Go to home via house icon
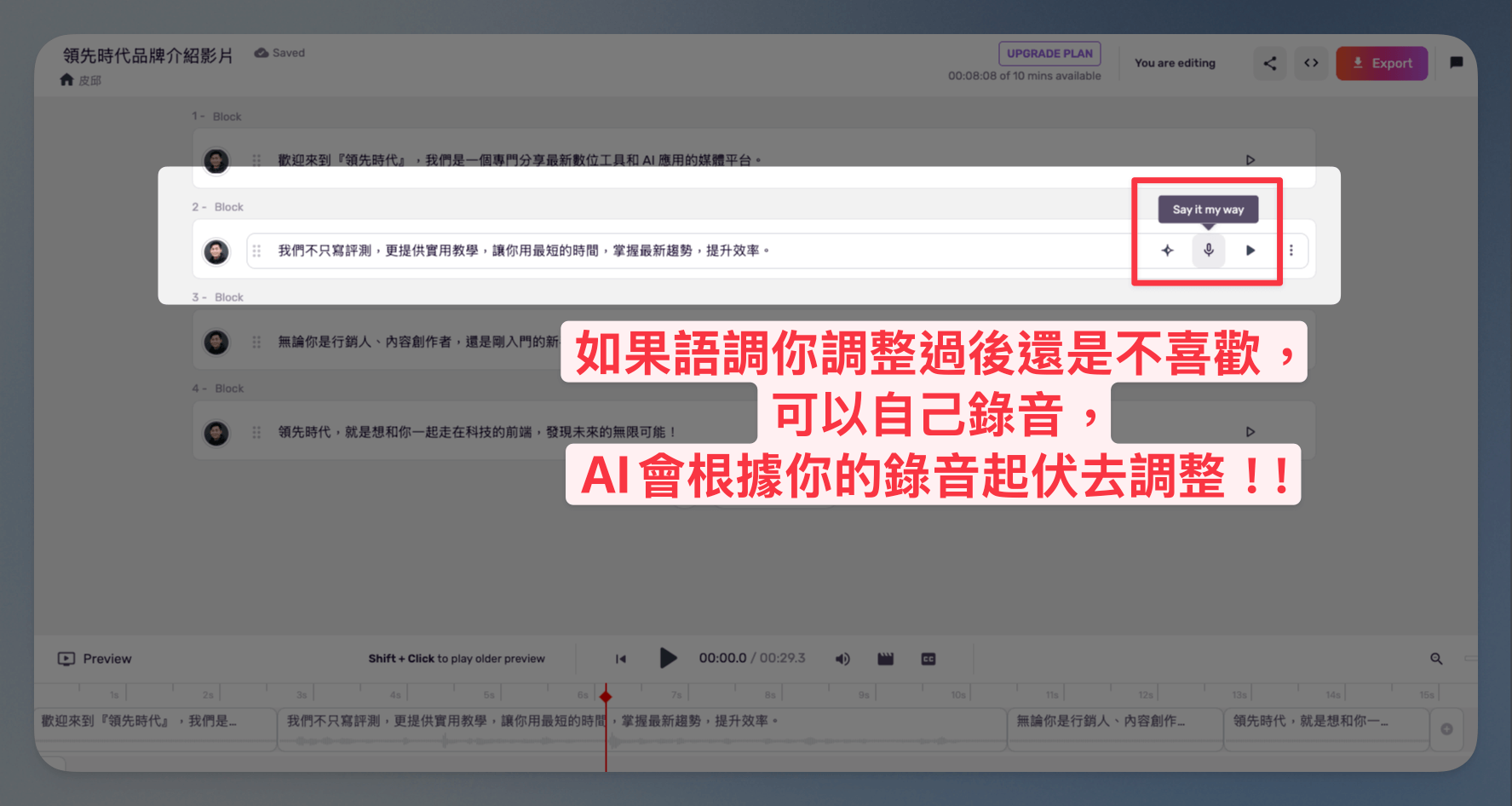 (66, 79)
